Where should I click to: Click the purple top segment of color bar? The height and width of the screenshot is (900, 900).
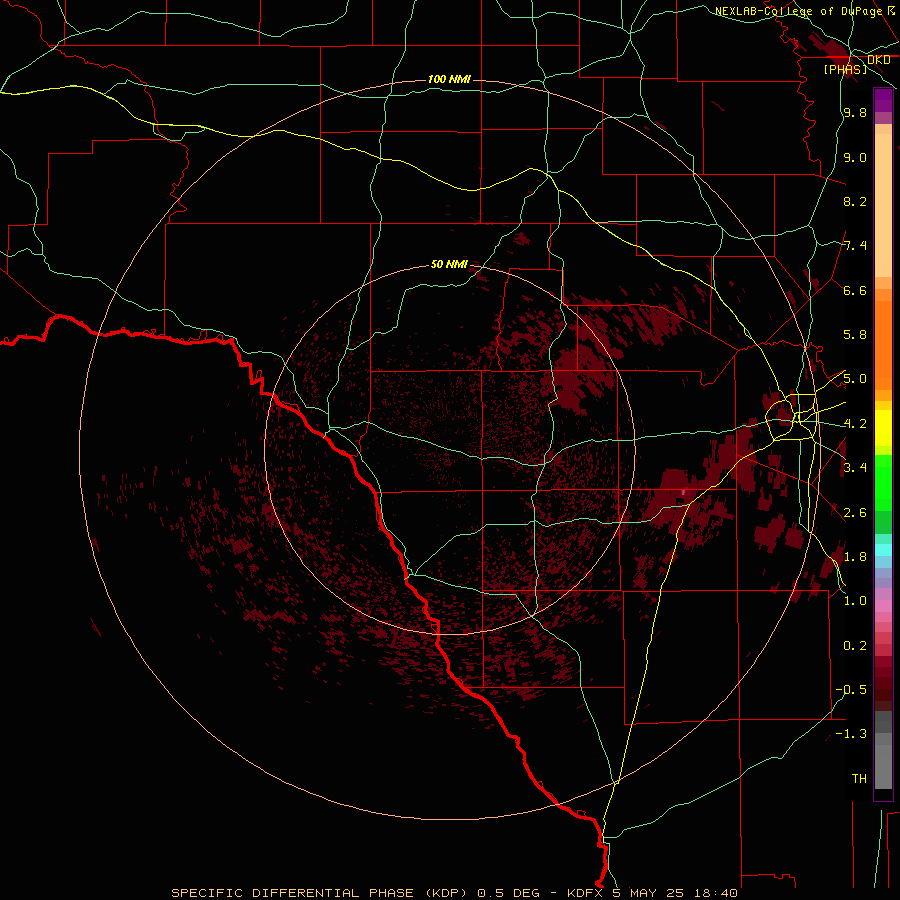click(883, 101)
